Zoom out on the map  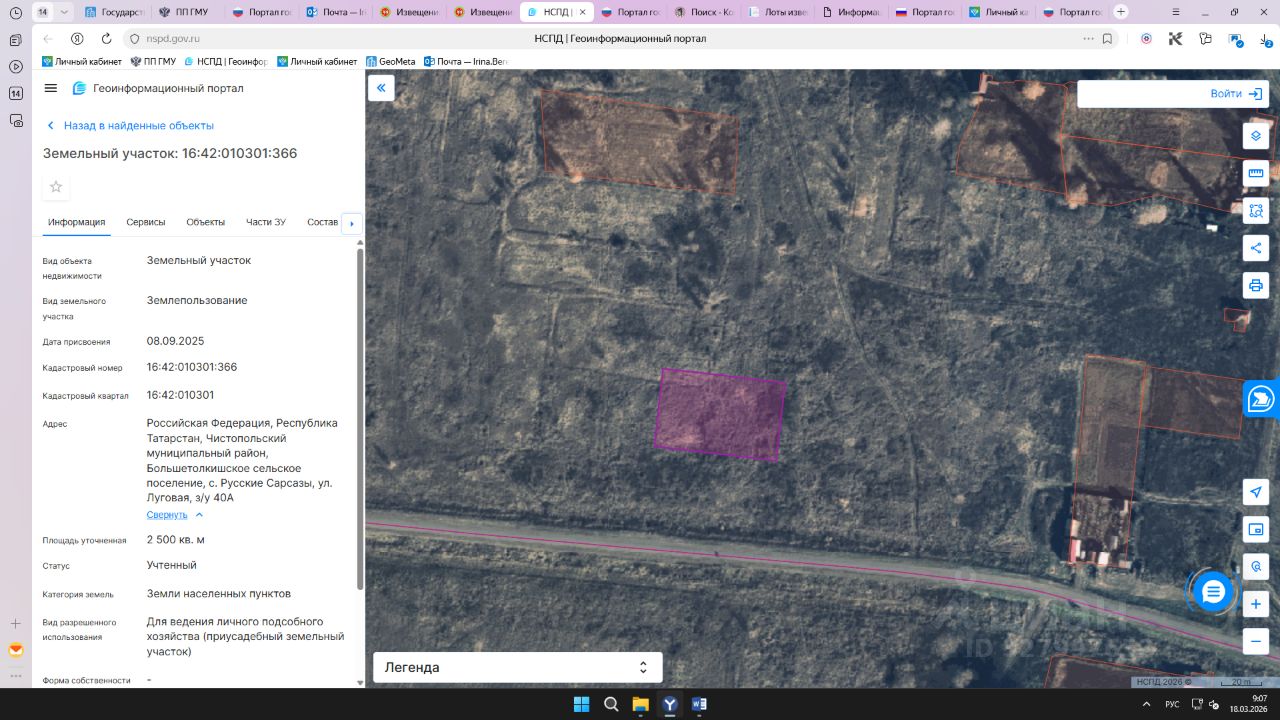tap(1256, 641)
